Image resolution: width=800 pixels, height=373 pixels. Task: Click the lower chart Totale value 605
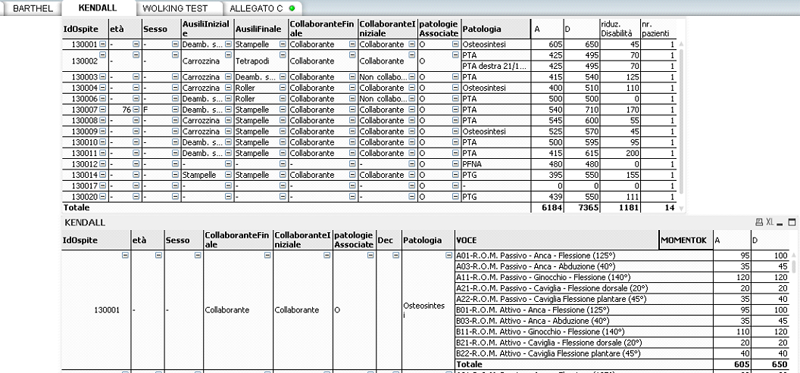742,365
